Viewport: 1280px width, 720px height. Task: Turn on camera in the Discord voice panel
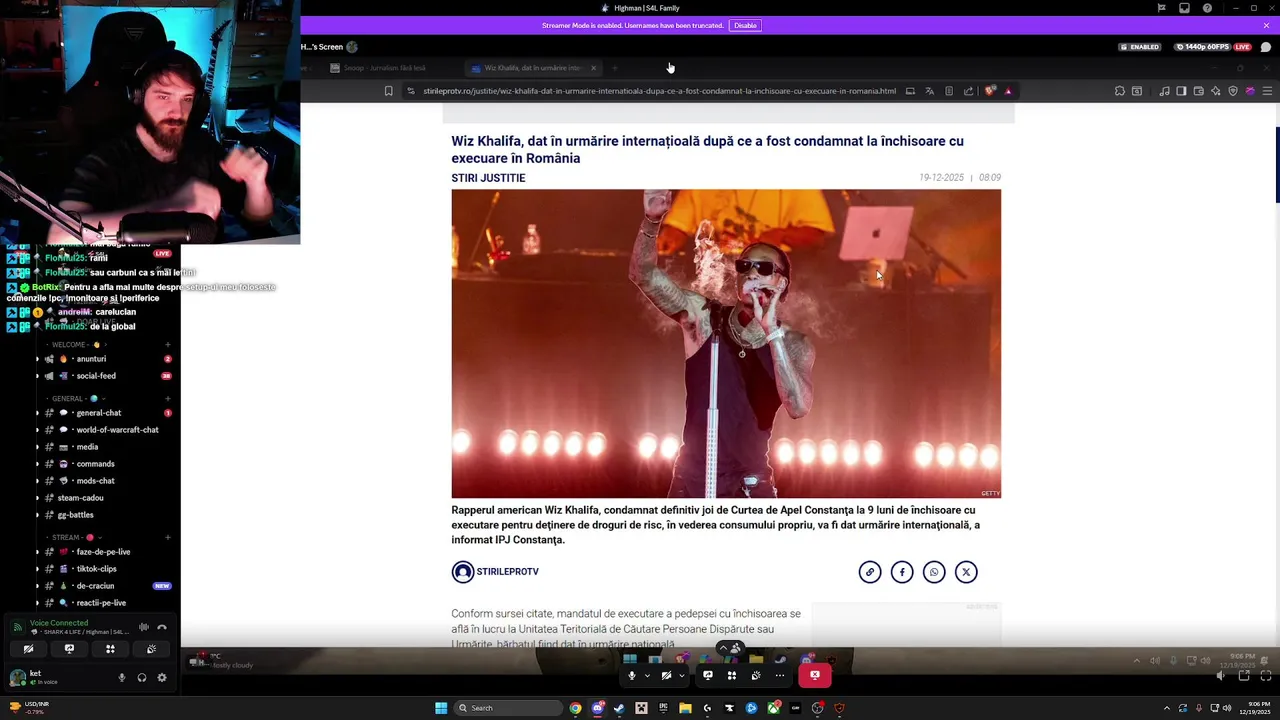pos(28,649)
